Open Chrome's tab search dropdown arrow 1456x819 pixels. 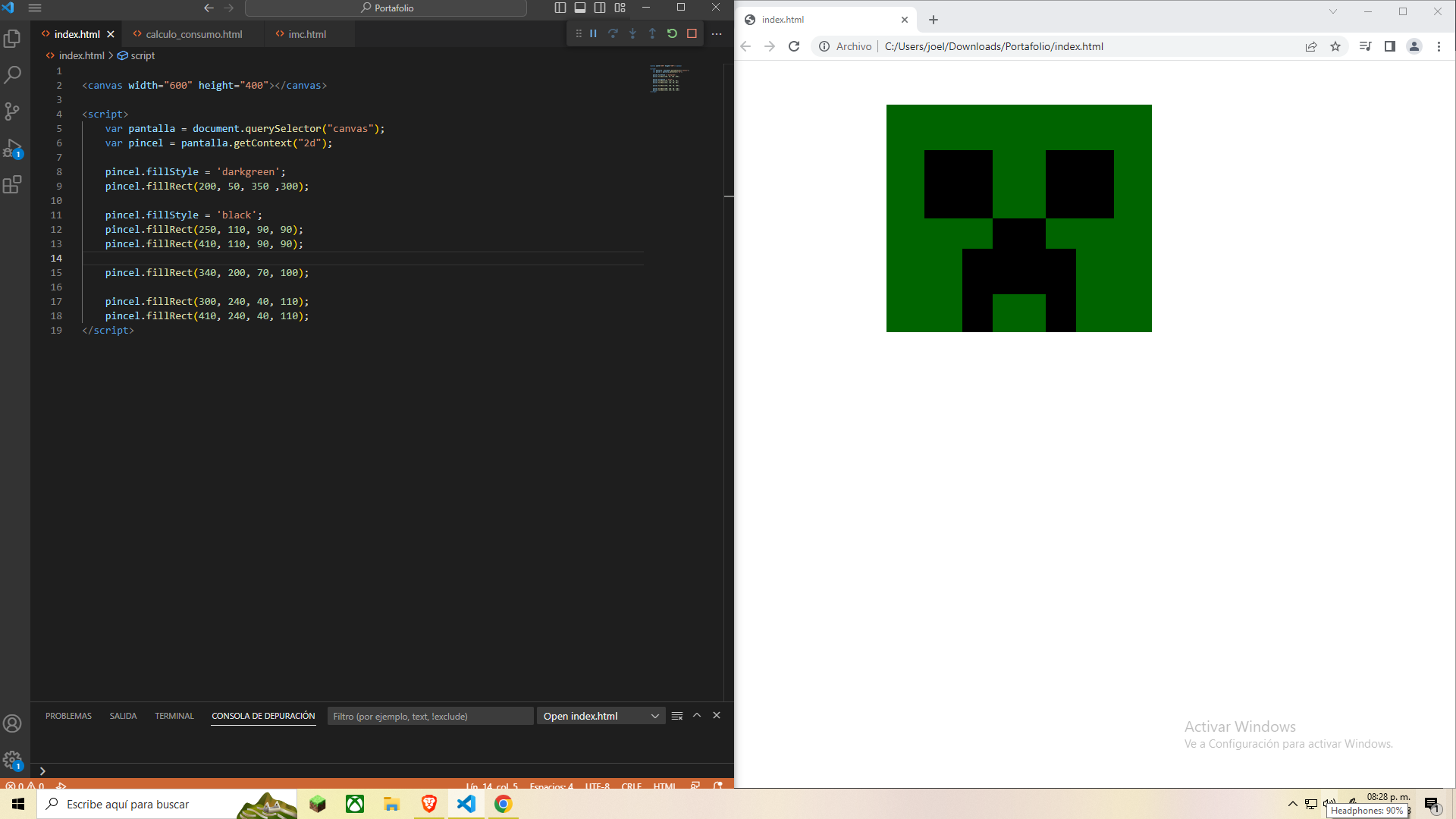click(1332, 11)
